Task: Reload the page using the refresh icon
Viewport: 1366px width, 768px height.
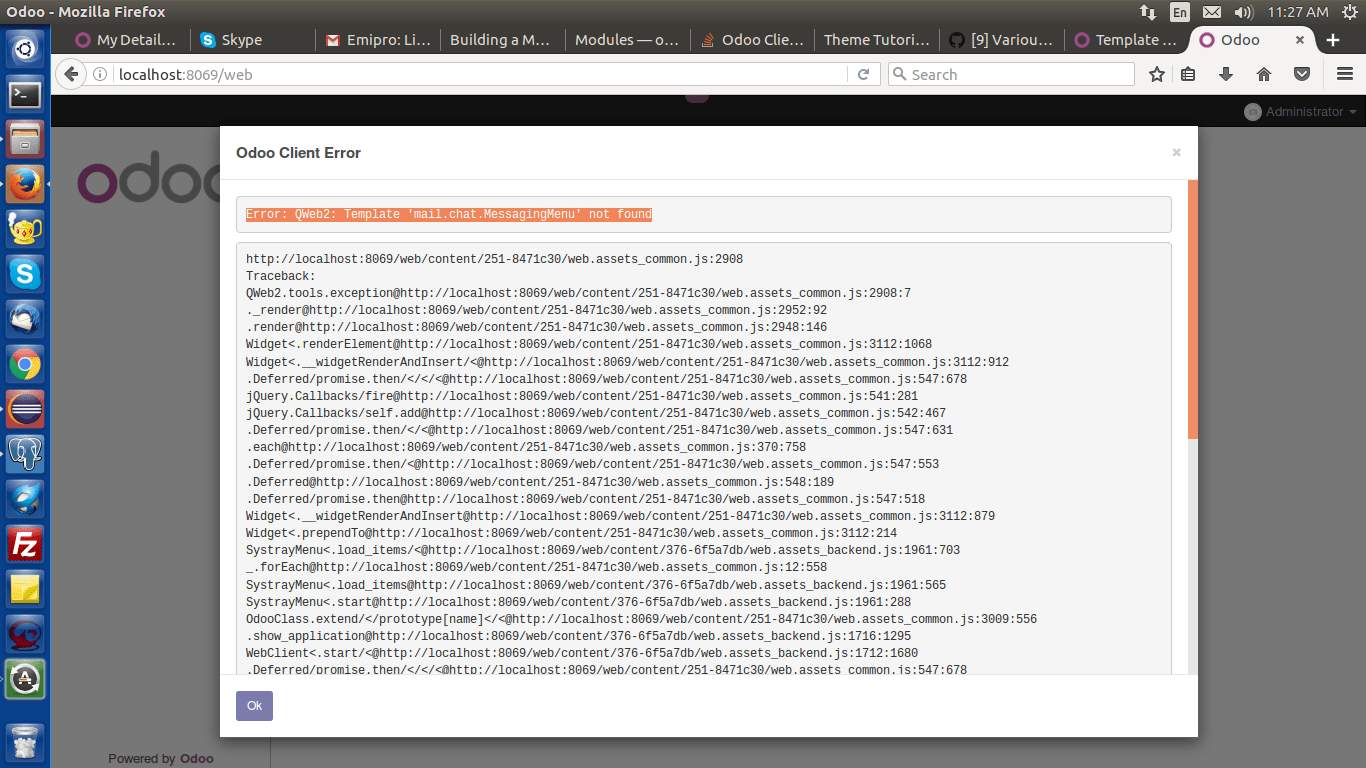Action: pyautogui.click(x=863, y=74)
